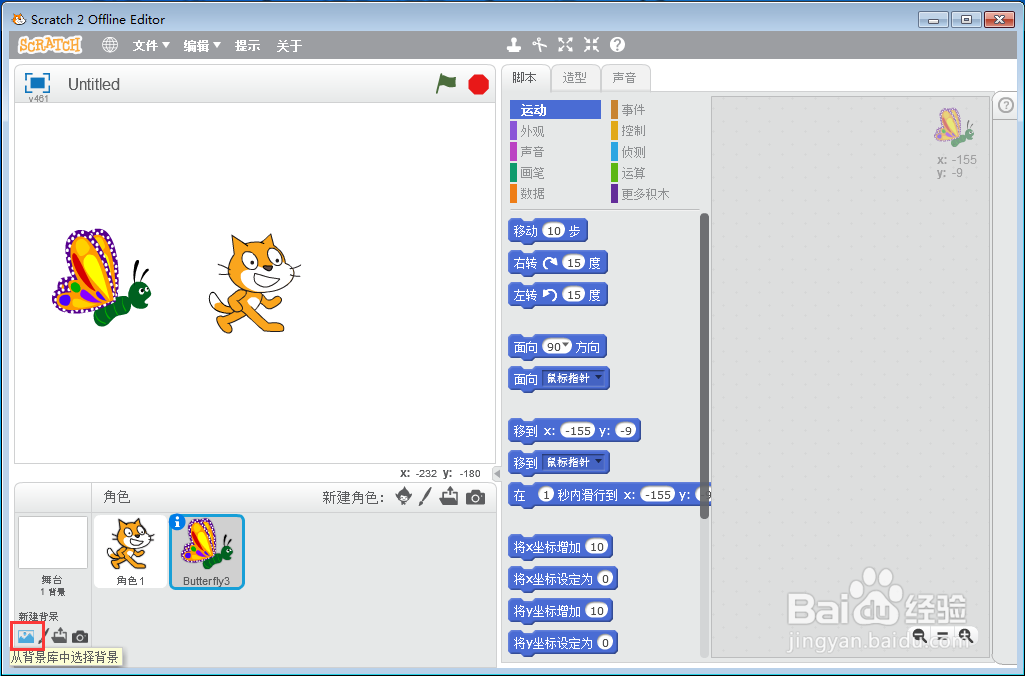Open the 文件 menu
Viewport: 1025px width, 676px height.
tap(151, 45)
